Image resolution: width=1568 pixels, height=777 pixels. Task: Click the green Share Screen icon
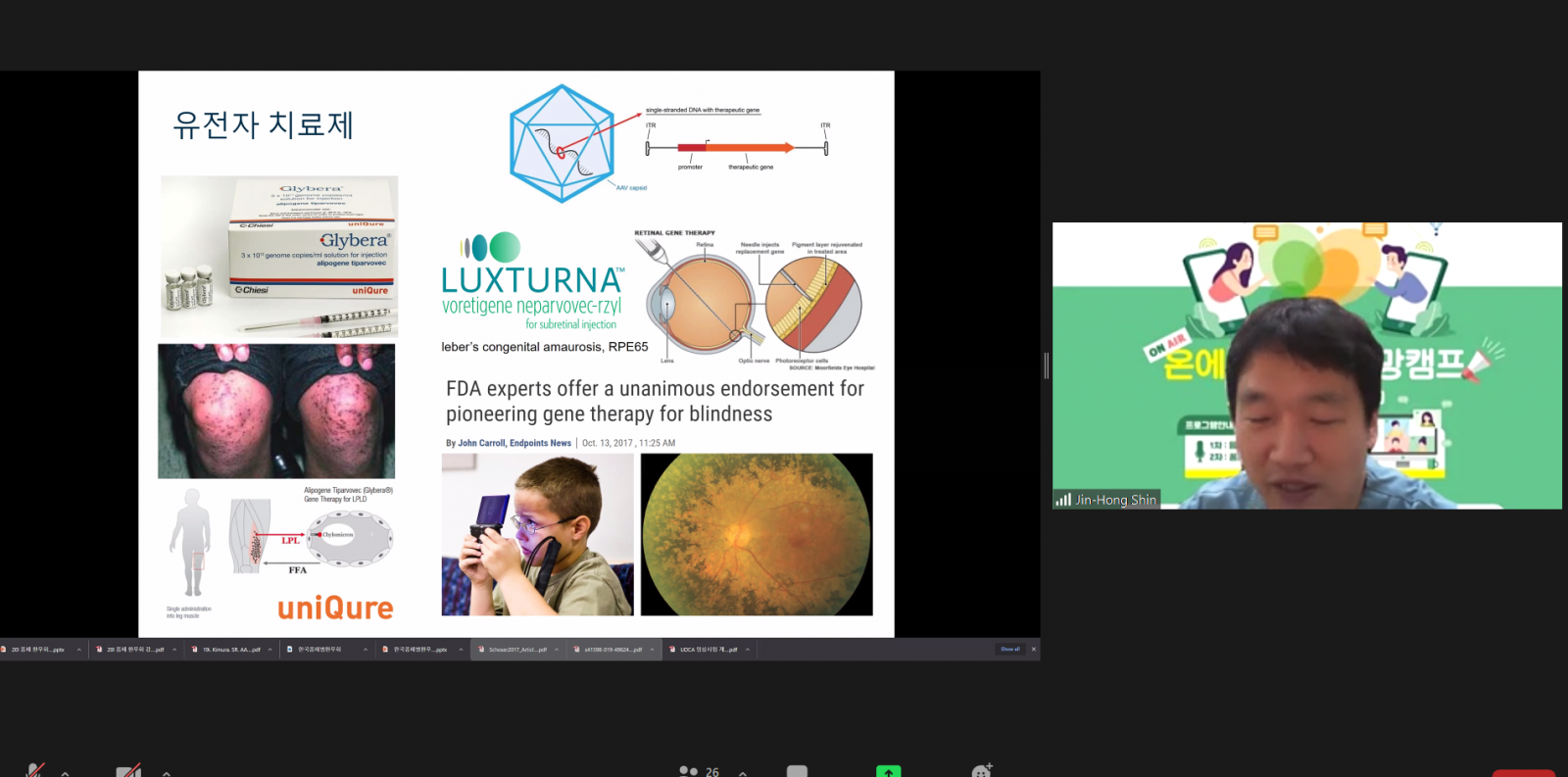coord(888,771)
